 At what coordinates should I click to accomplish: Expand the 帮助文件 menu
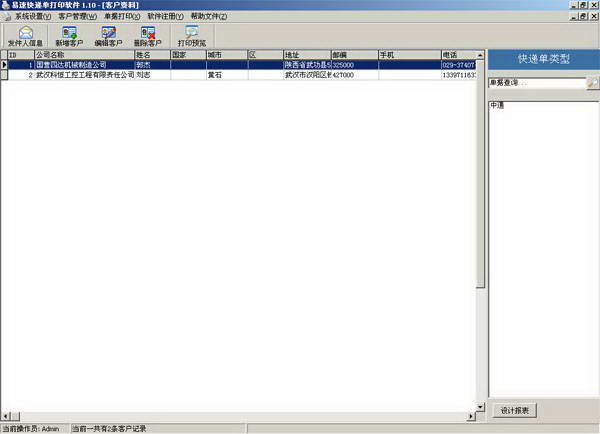tap(210, 17)
